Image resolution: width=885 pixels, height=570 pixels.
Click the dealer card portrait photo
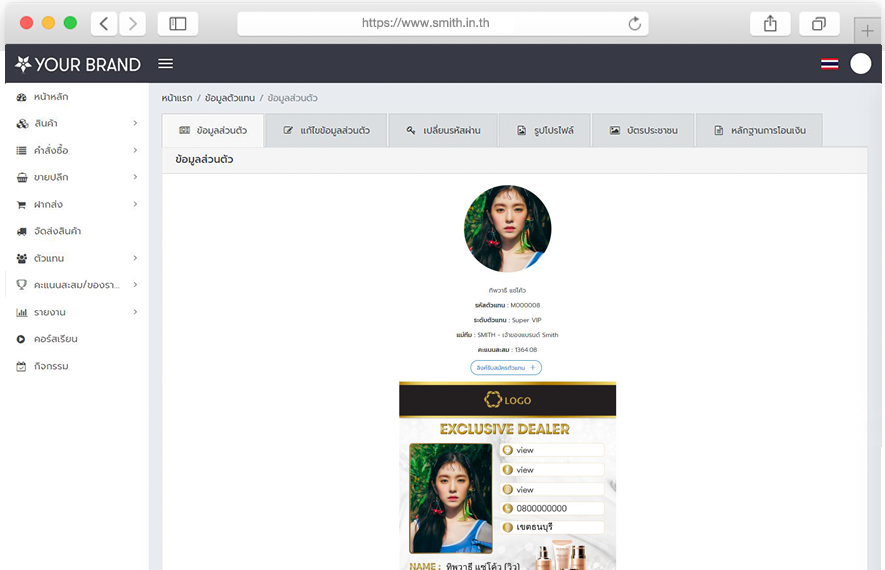tap(450, 498)
